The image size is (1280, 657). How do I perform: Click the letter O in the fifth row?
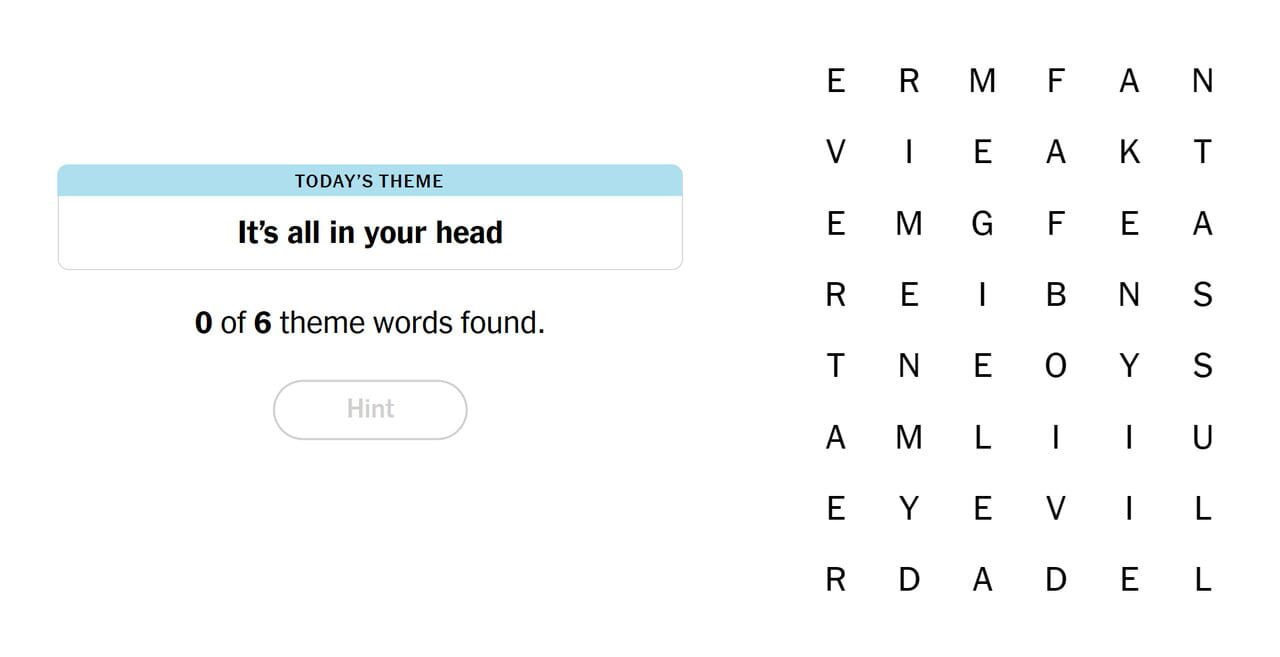tap(1056, 366)
